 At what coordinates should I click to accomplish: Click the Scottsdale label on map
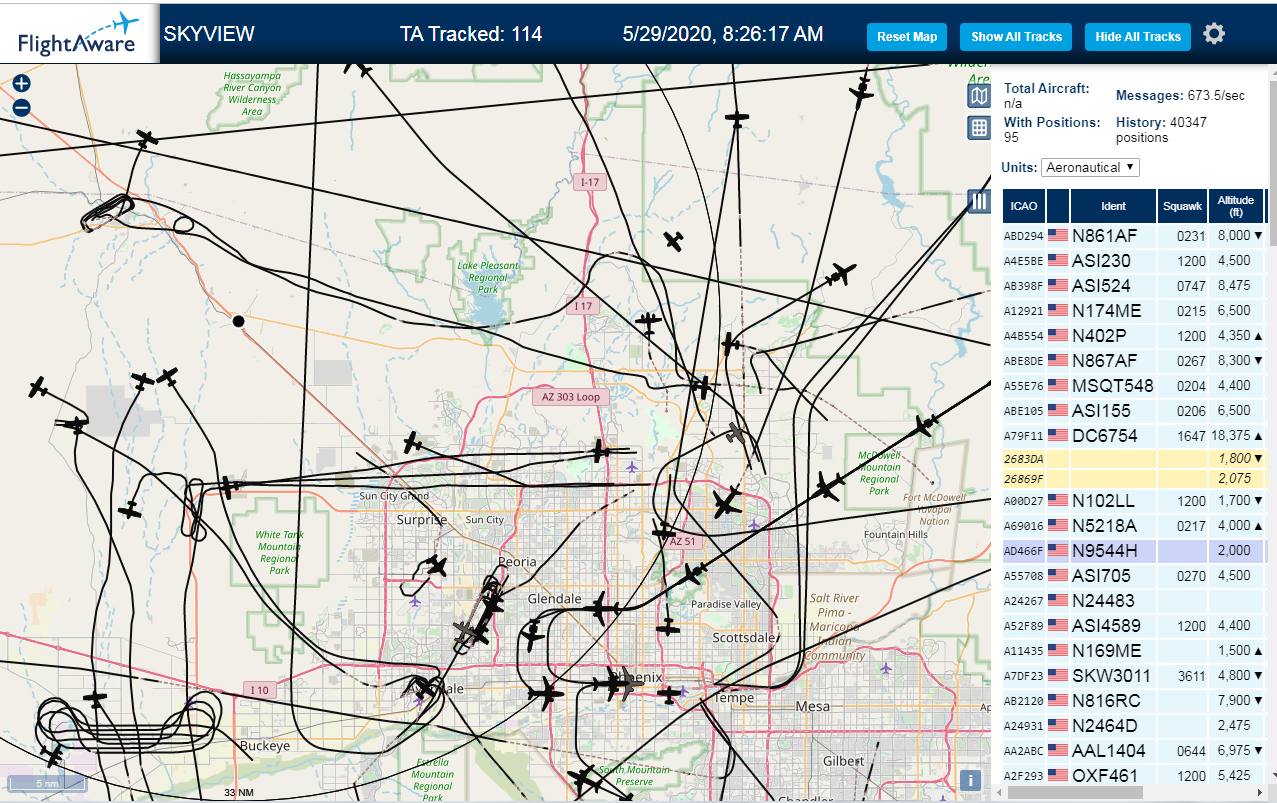pyautogui.click(x=745, y=638)
